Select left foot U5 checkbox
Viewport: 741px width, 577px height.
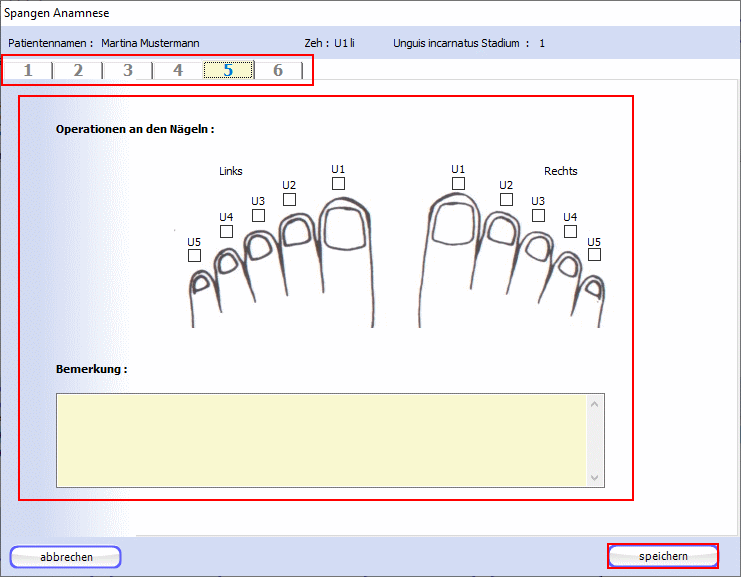tap(195, 256)
